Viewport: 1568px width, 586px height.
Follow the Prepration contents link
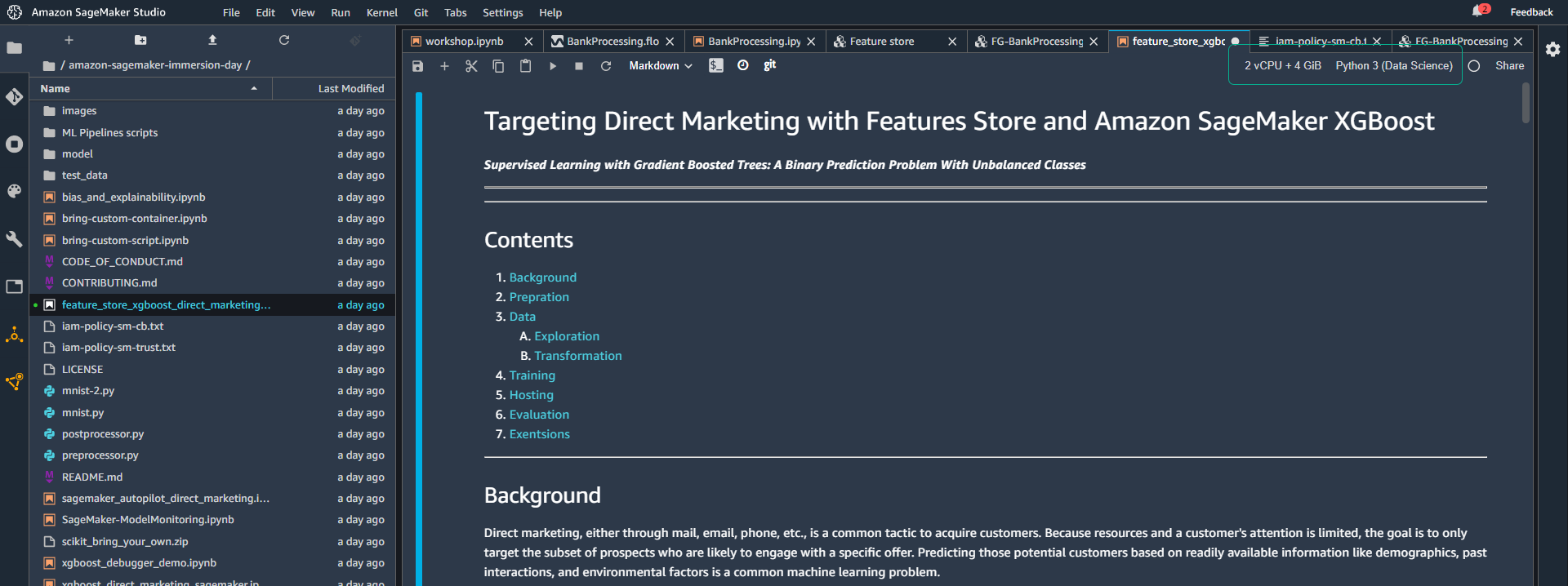[539, 297]
